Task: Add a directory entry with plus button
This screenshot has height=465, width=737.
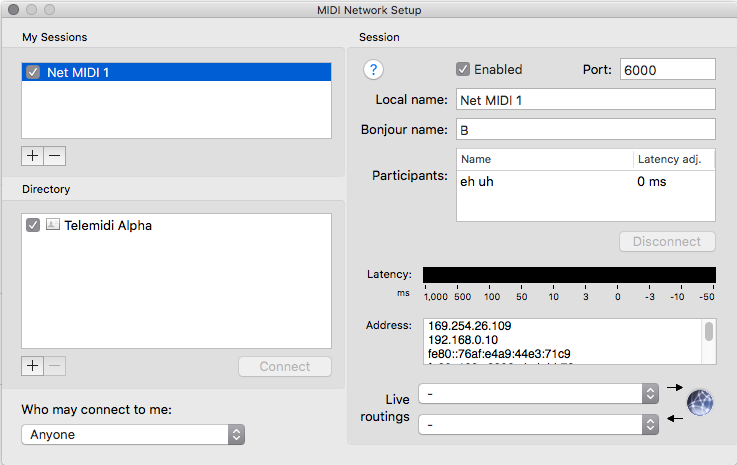Action: [33, 366]
